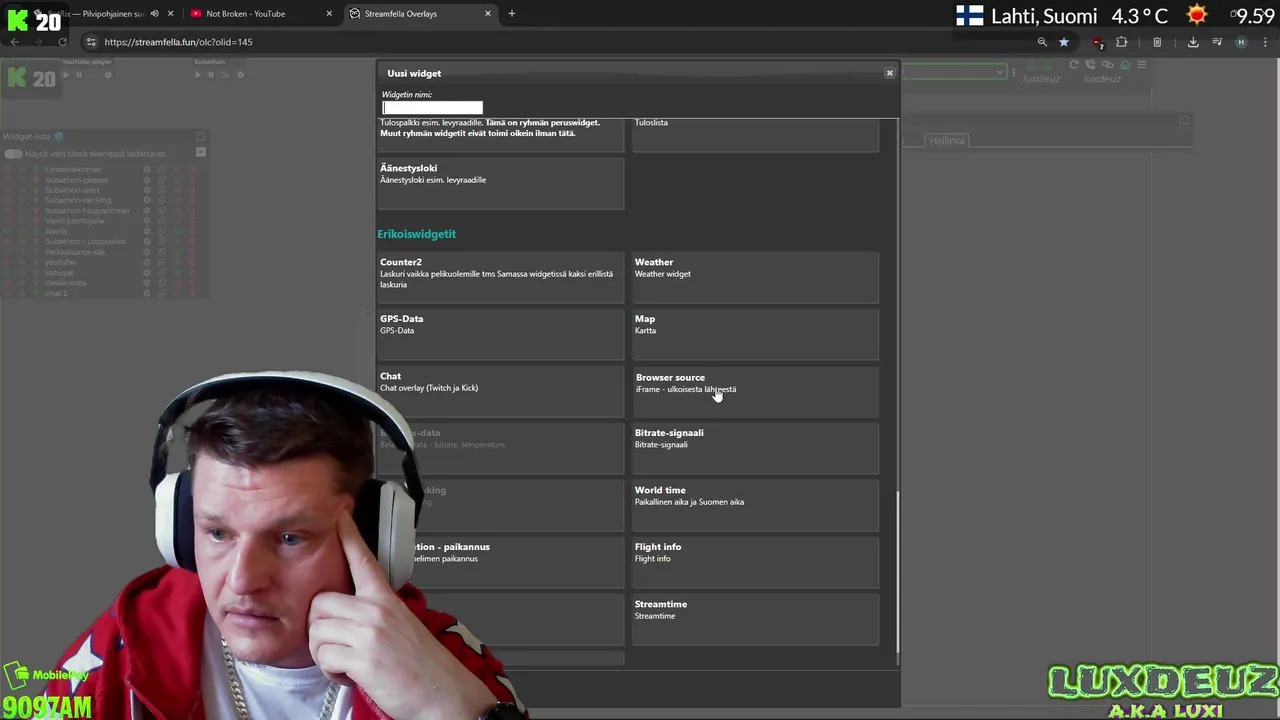Open the browser extensions puzzle icon
The image size is (1280, 720).
point(1121,42)
